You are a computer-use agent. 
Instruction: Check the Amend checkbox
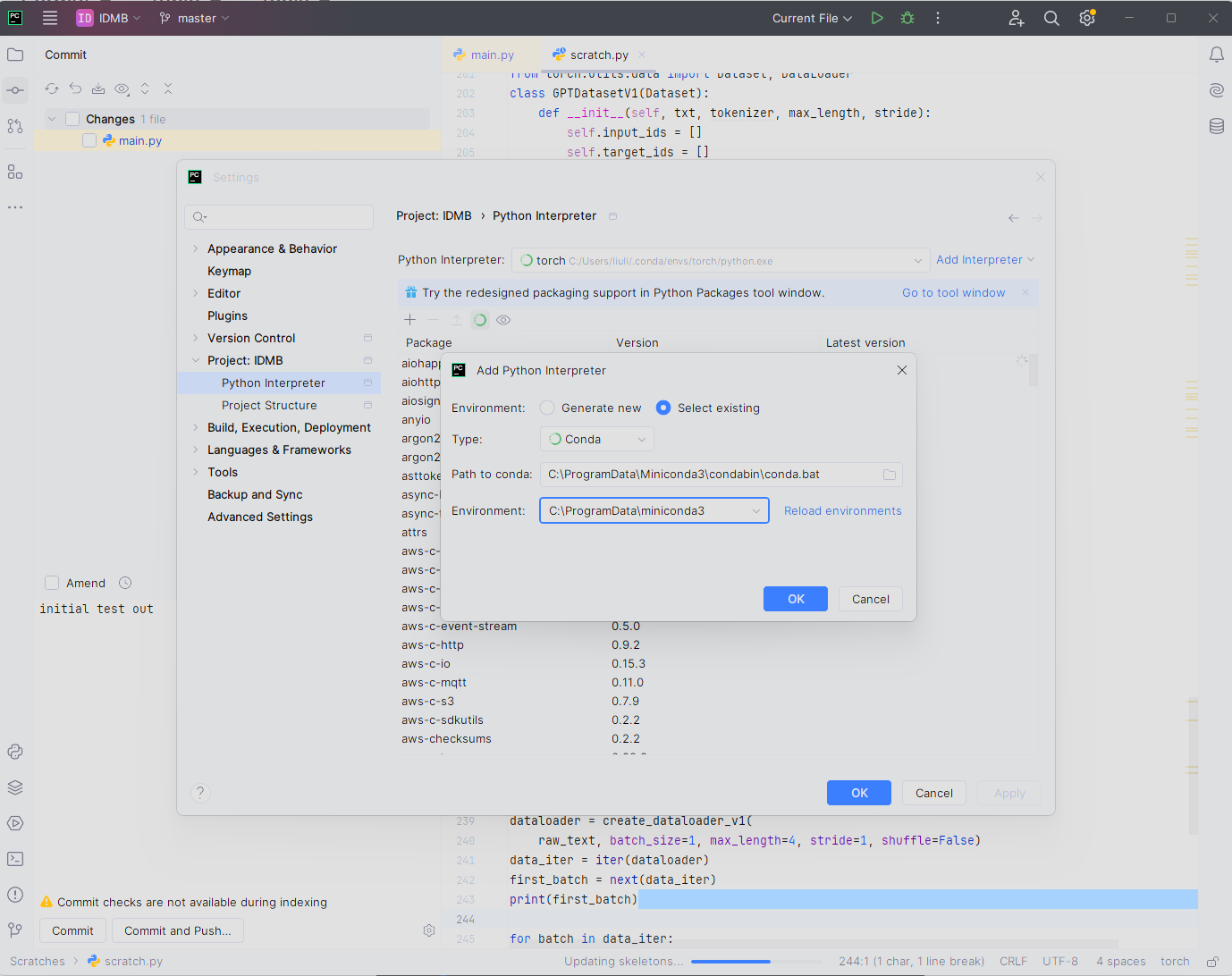[x=52, y=583]
